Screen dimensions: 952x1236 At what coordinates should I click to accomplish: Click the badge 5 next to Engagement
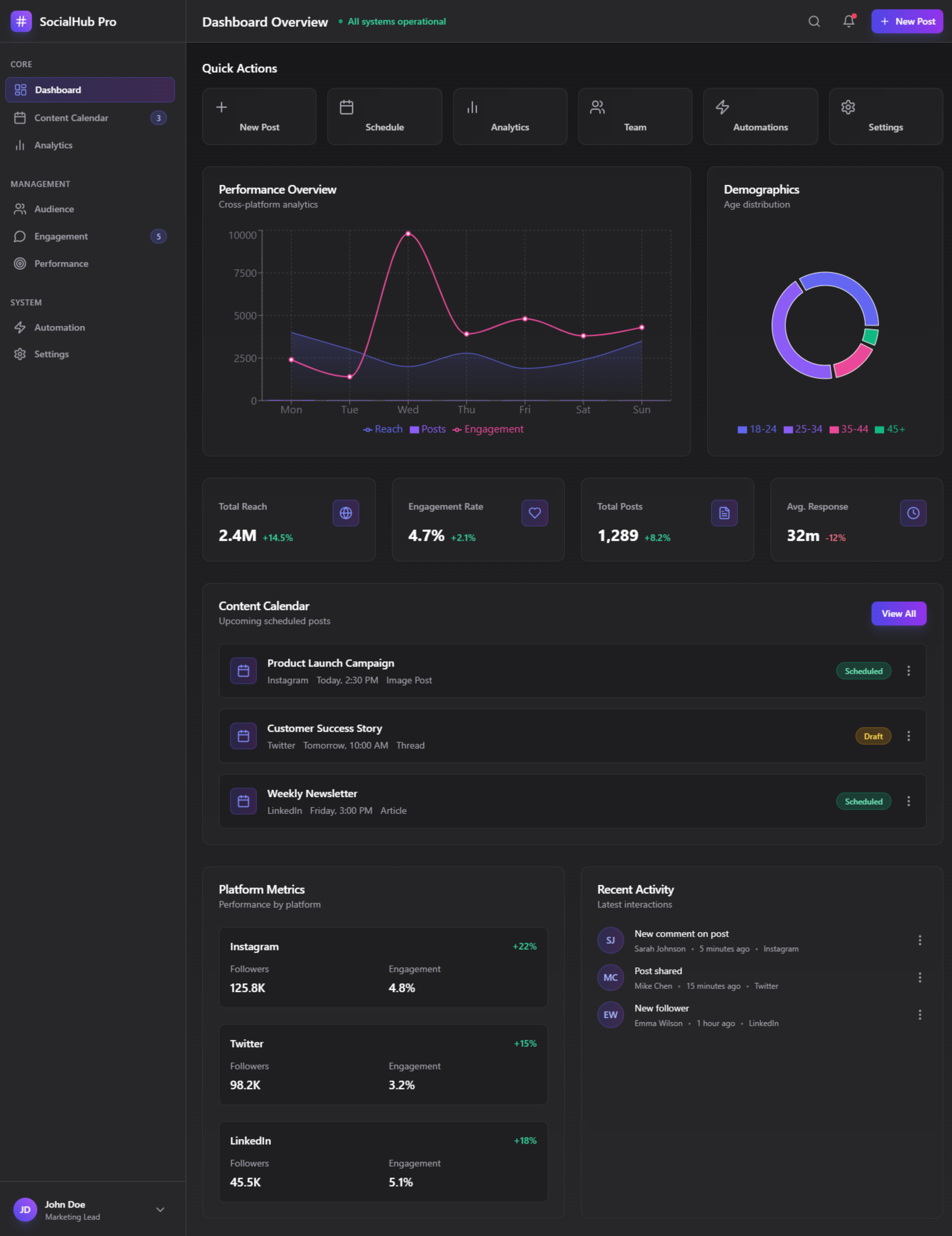tap(158, 236)
